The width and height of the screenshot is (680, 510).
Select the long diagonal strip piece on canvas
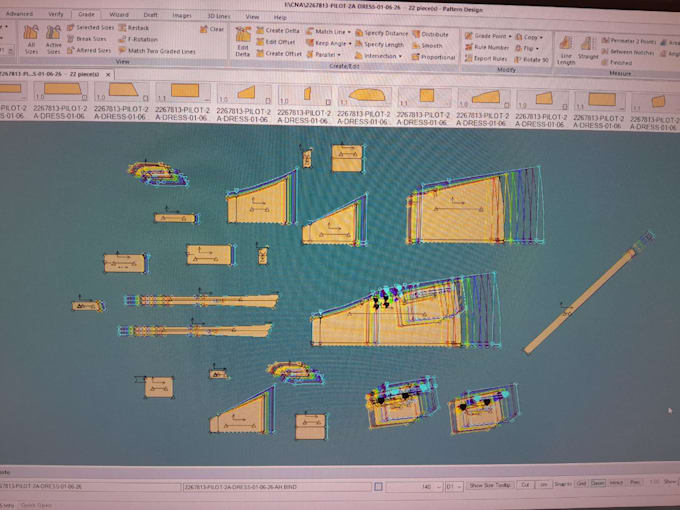(x=582, y=300)
